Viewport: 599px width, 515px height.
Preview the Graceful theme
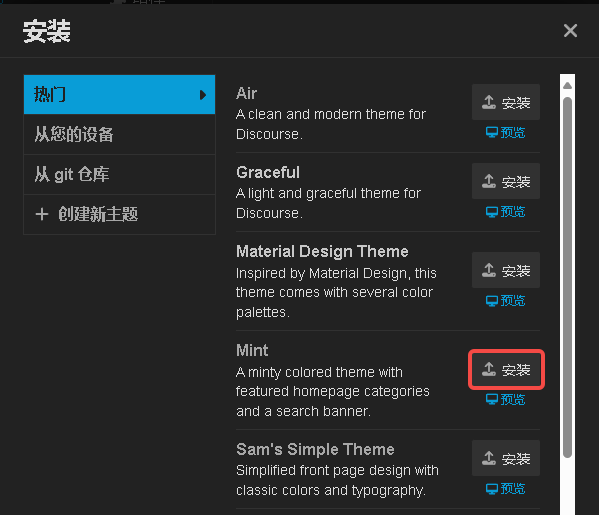(x=505, y=212)
